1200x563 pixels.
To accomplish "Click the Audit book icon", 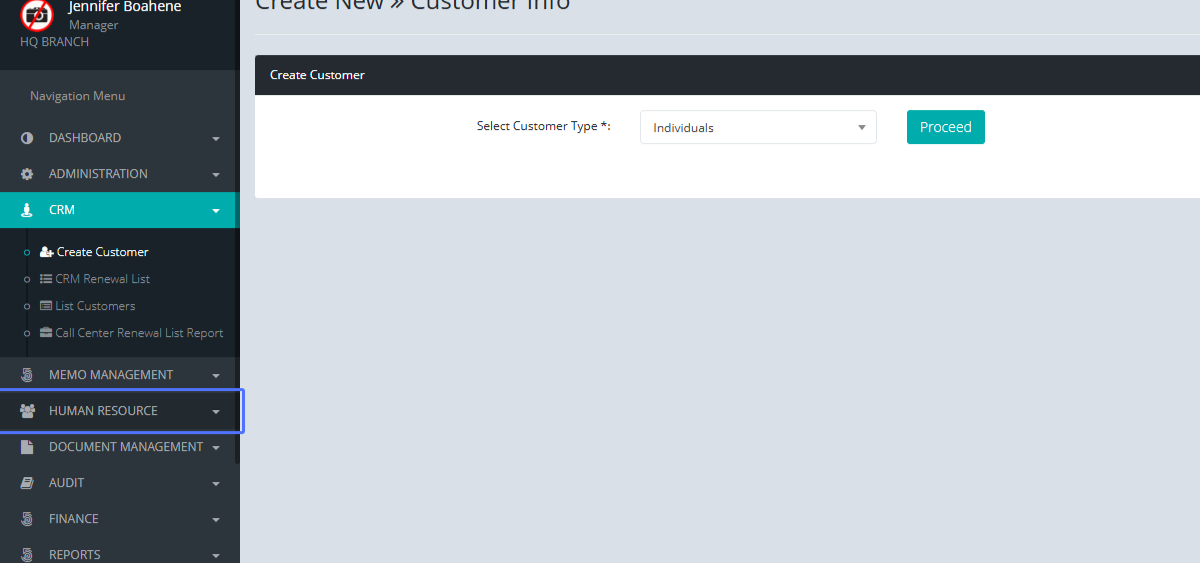I will (x=27, y=483).
